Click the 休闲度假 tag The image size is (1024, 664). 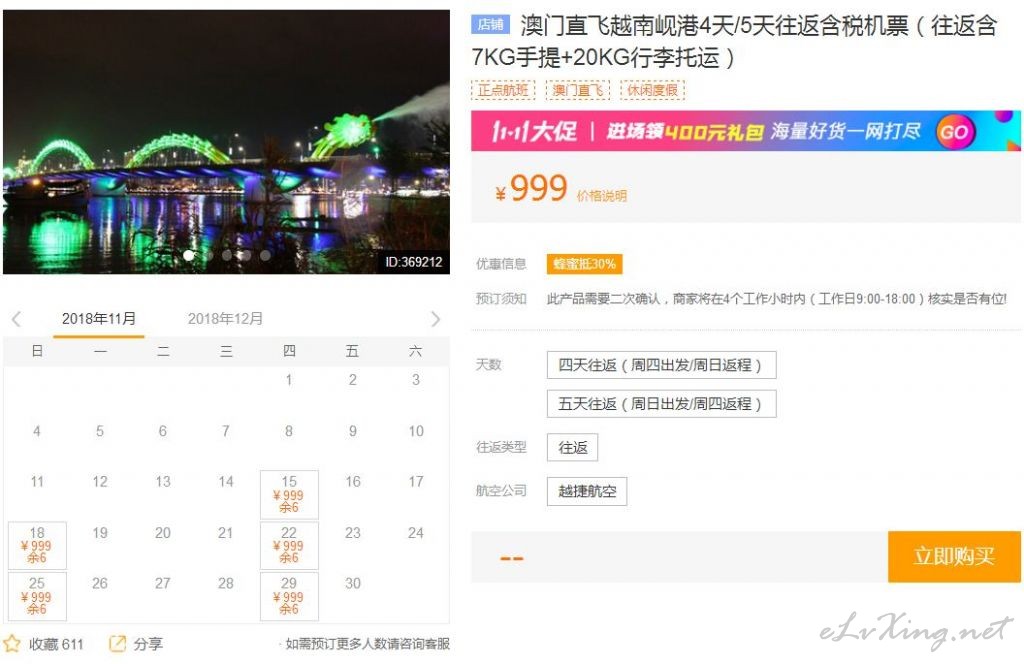[652, 89]
